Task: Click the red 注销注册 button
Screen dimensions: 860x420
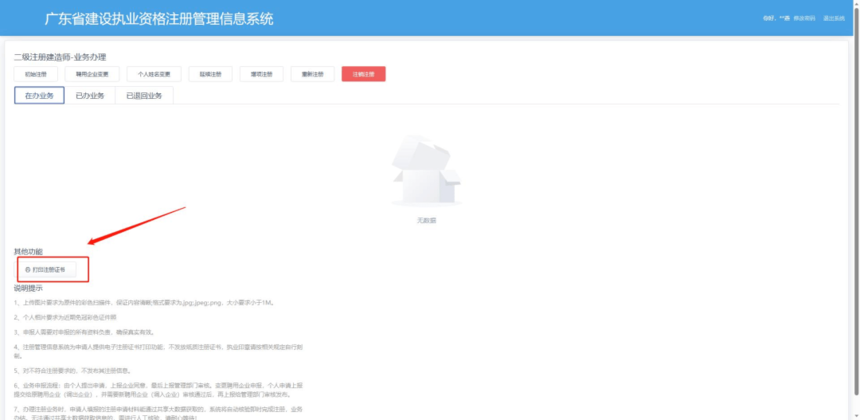Action: tap(364, 74)
